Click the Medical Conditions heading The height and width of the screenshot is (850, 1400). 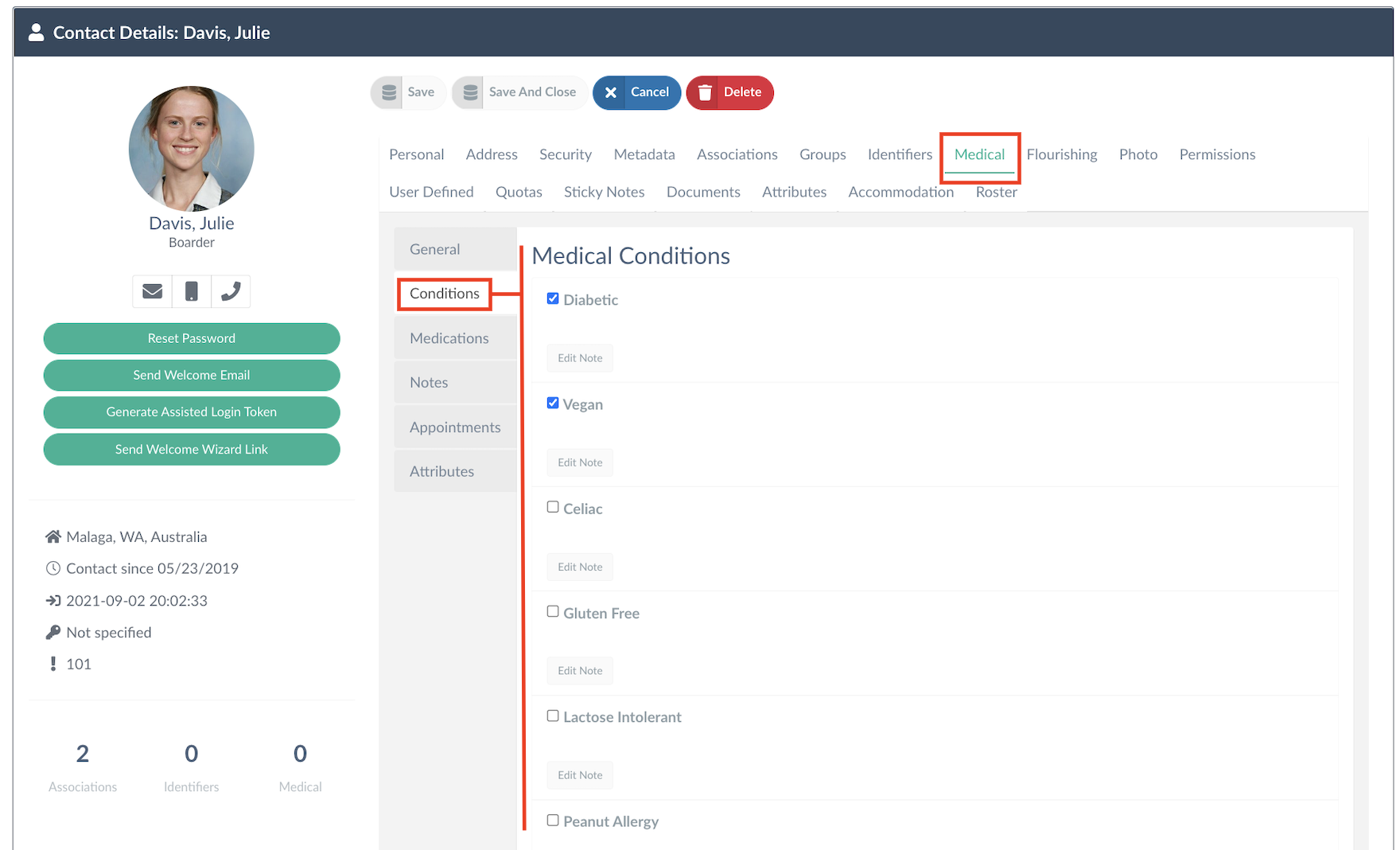[631, 256]
